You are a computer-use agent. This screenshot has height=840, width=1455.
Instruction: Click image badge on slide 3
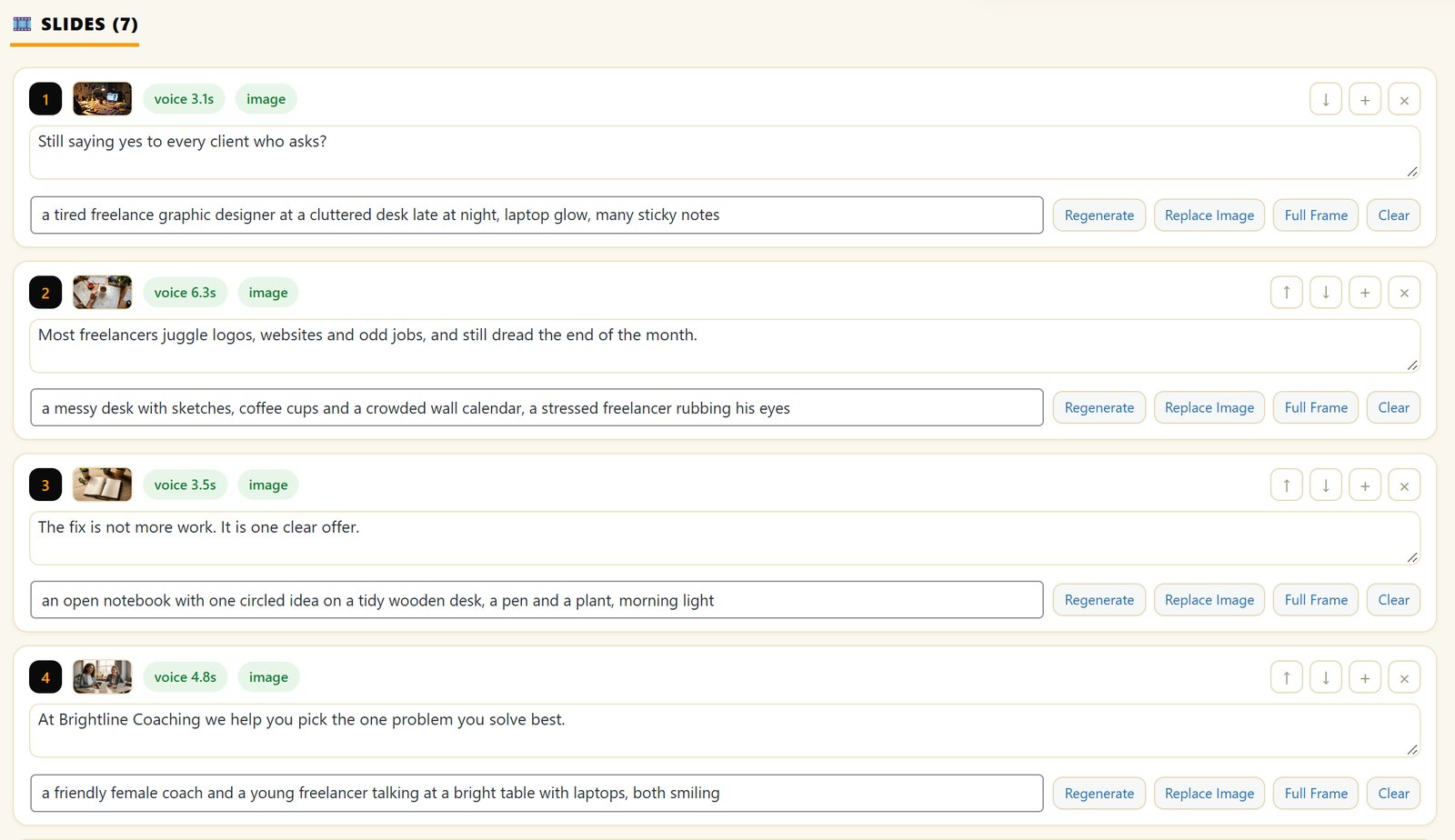268,485
